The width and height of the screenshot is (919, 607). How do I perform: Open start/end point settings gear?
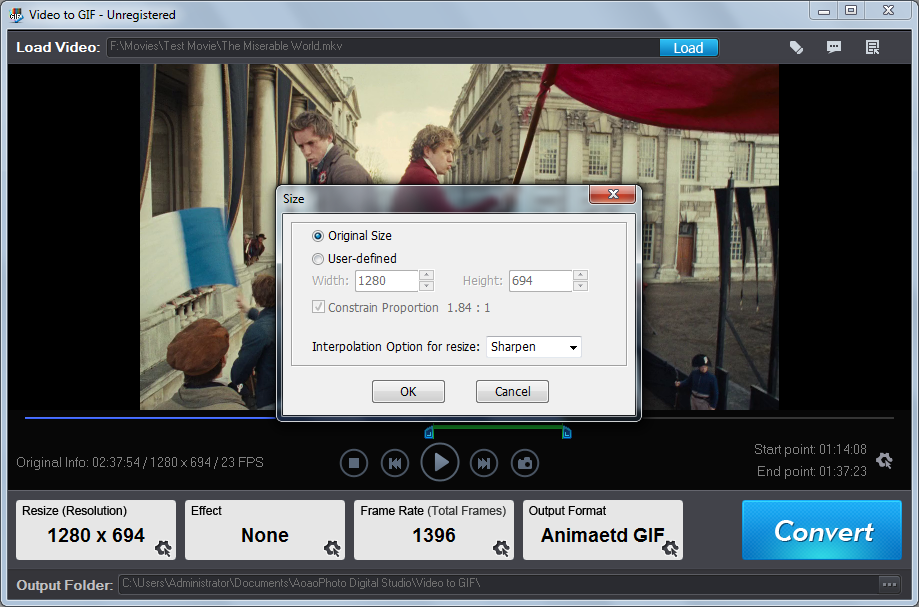pyautogui.click(x=884, y=461)
